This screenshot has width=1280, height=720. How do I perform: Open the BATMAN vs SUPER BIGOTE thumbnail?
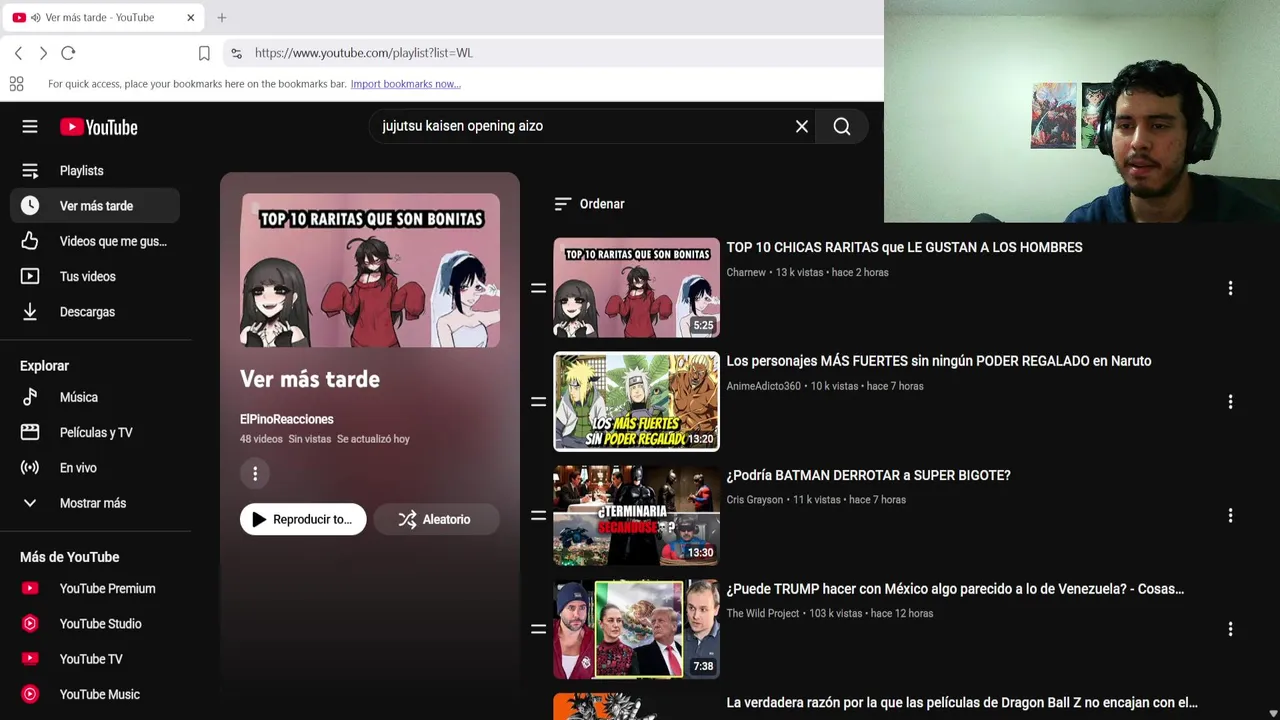click(x=636, y=516)
